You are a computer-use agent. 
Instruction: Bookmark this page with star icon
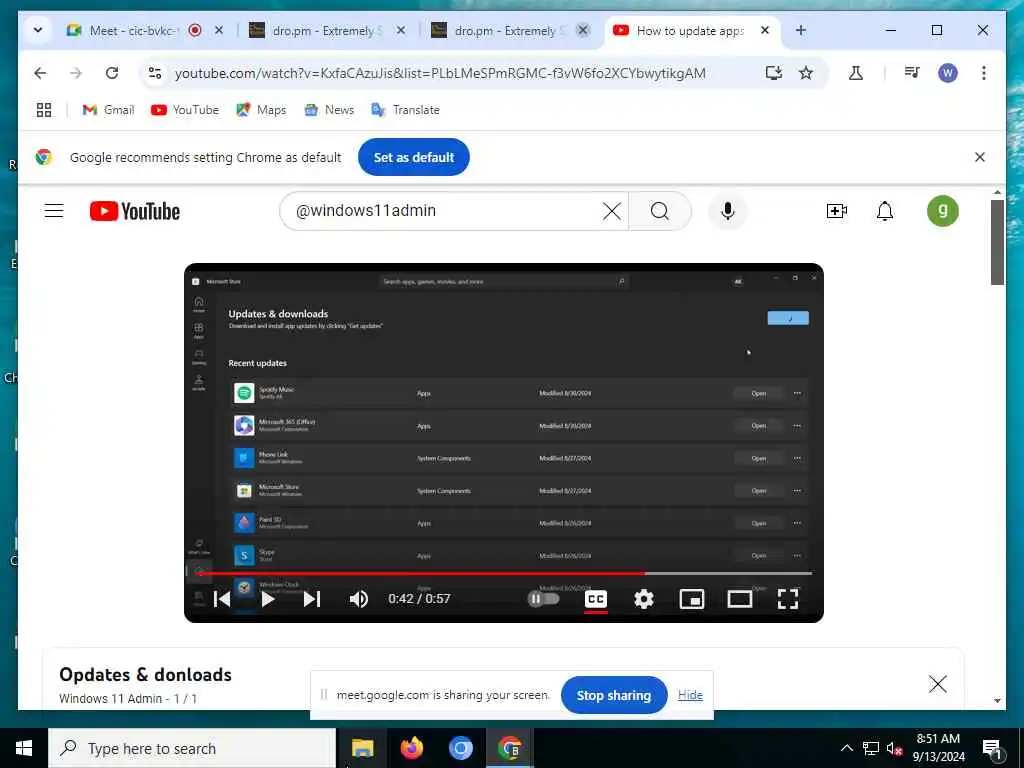coord(806,73)
